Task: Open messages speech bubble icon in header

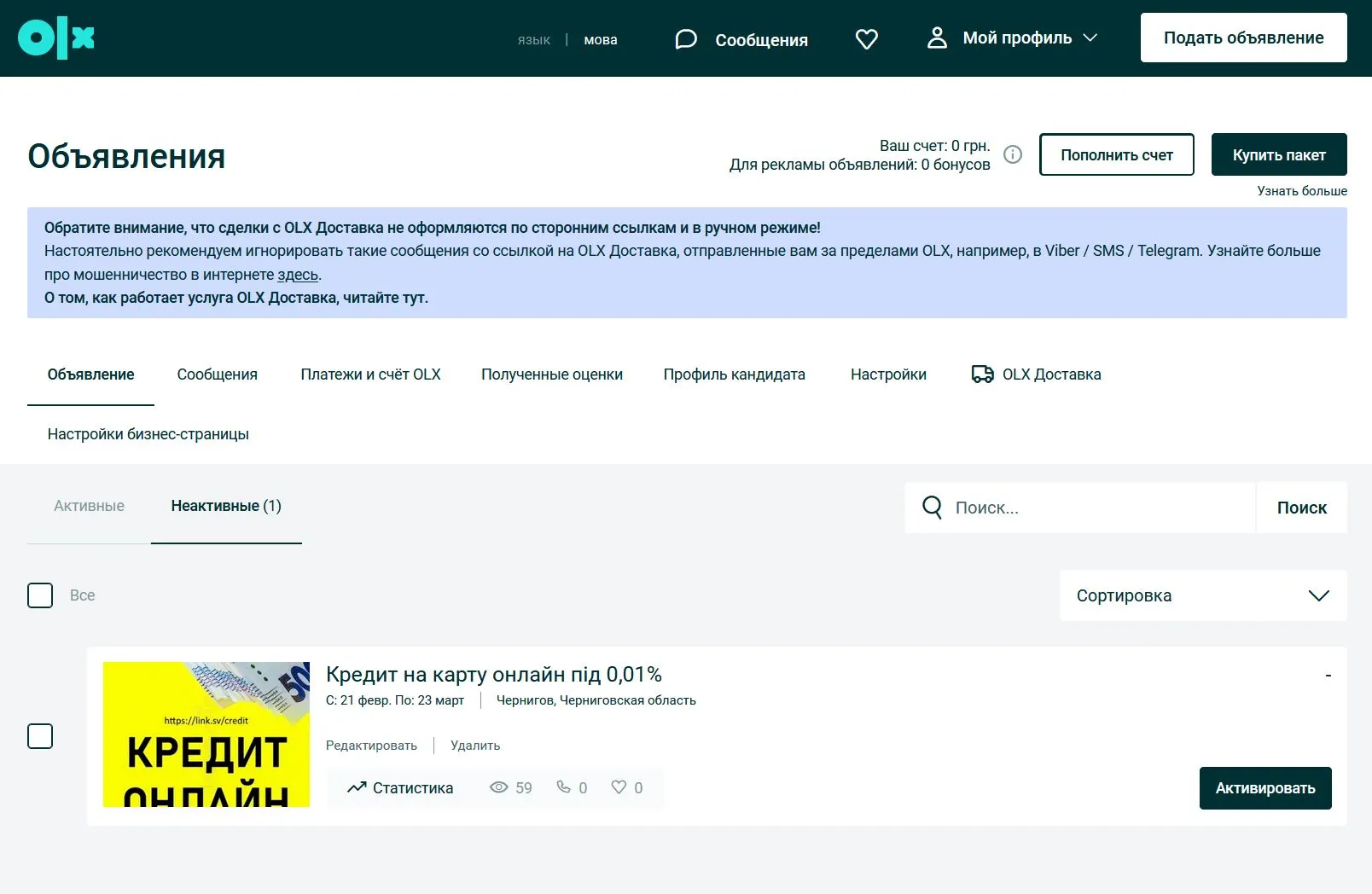Action: coord(686,39)
